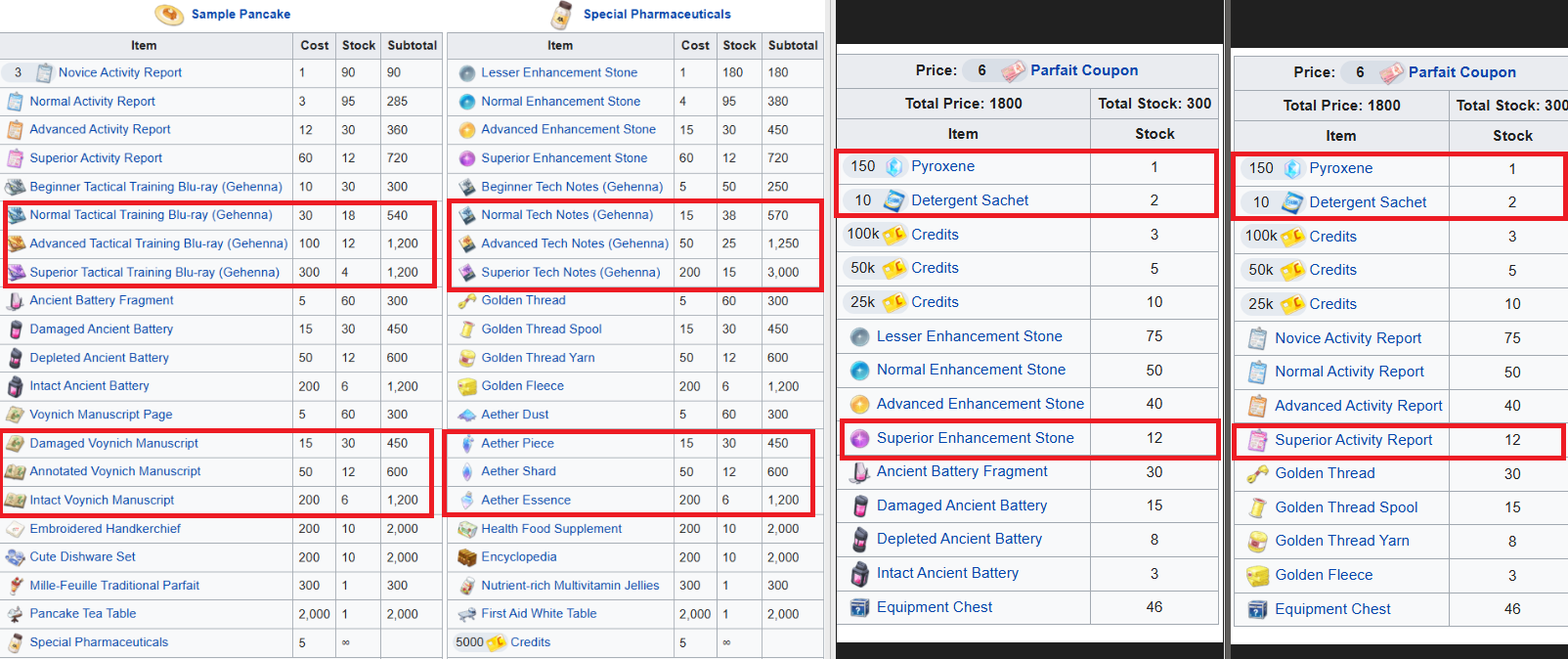Click the "1,250" subtotal for Advanced Tech Notes

coord(782,243)
